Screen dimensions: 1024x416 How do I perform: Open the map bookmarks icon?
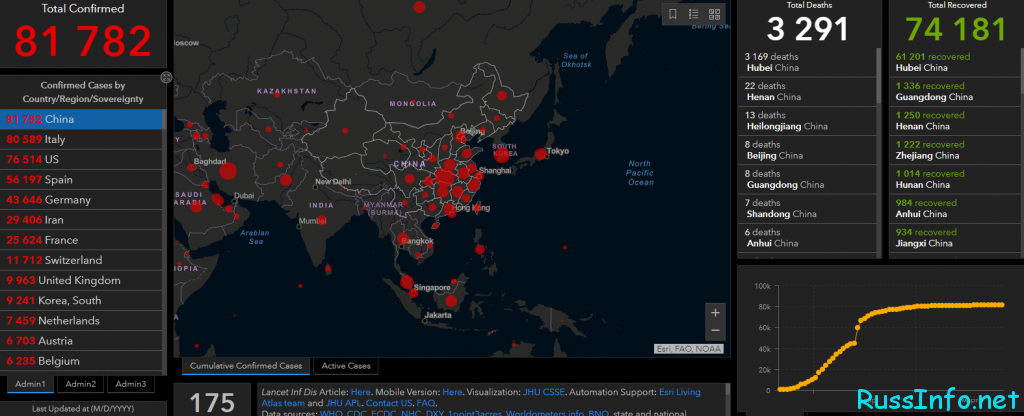pyautogui.click(x=673, y=14)
